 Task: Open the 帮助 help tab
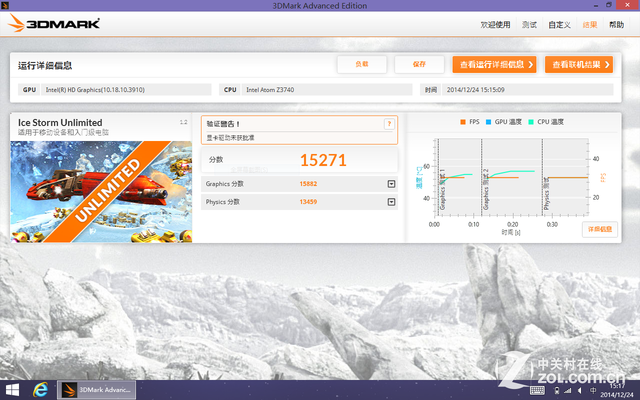point(616,25)
